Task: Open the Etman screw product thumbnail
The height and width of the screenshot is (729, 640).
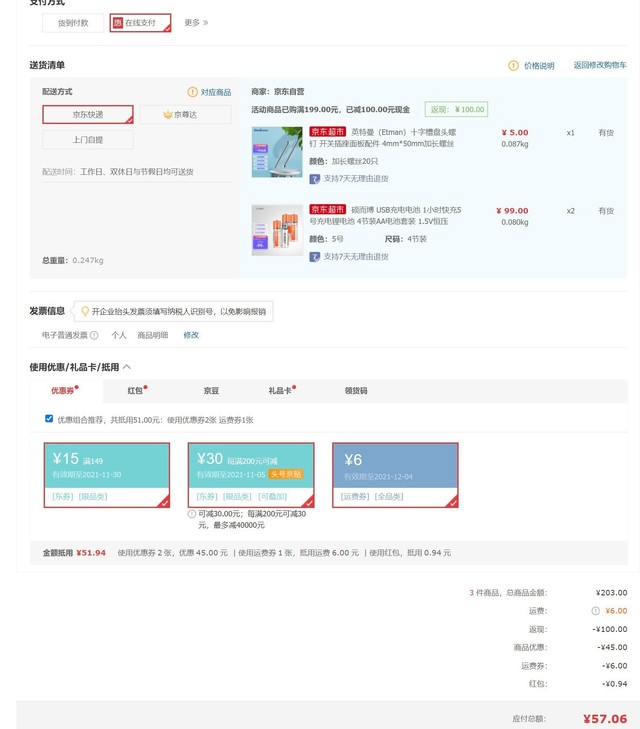Action: point(277,152)
